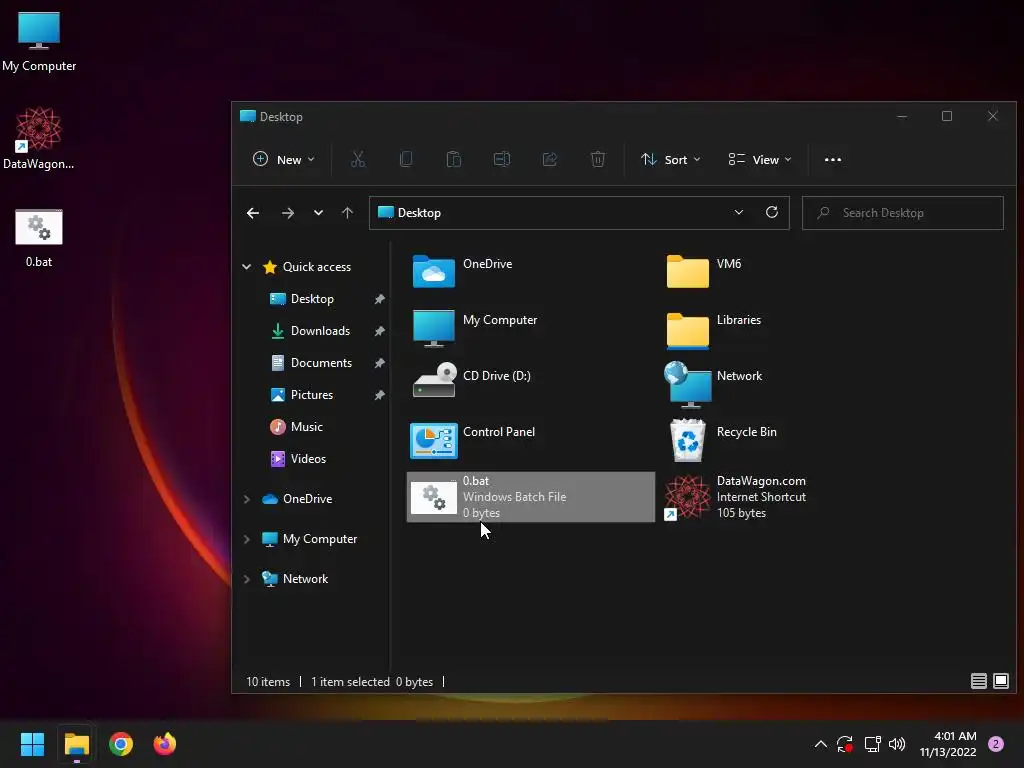Unpin Pictures using its pin icon
The height and width of the screenshot is (768, 1024).
[379, 395]
